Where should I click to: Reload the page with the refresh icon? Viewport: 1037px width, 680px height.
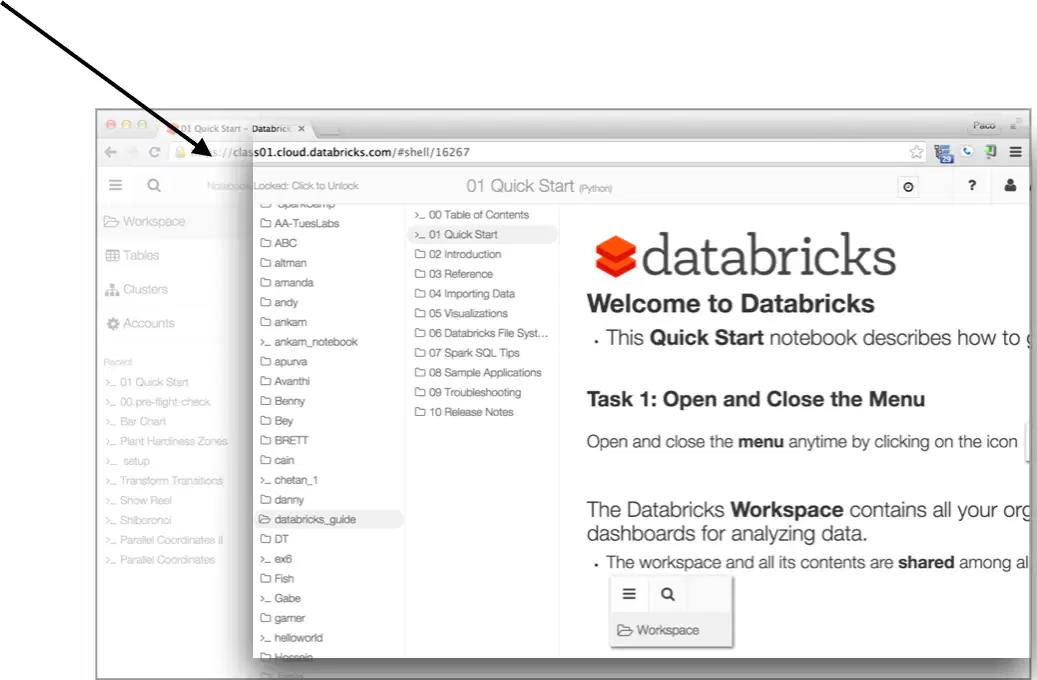(x=155, y=152)
